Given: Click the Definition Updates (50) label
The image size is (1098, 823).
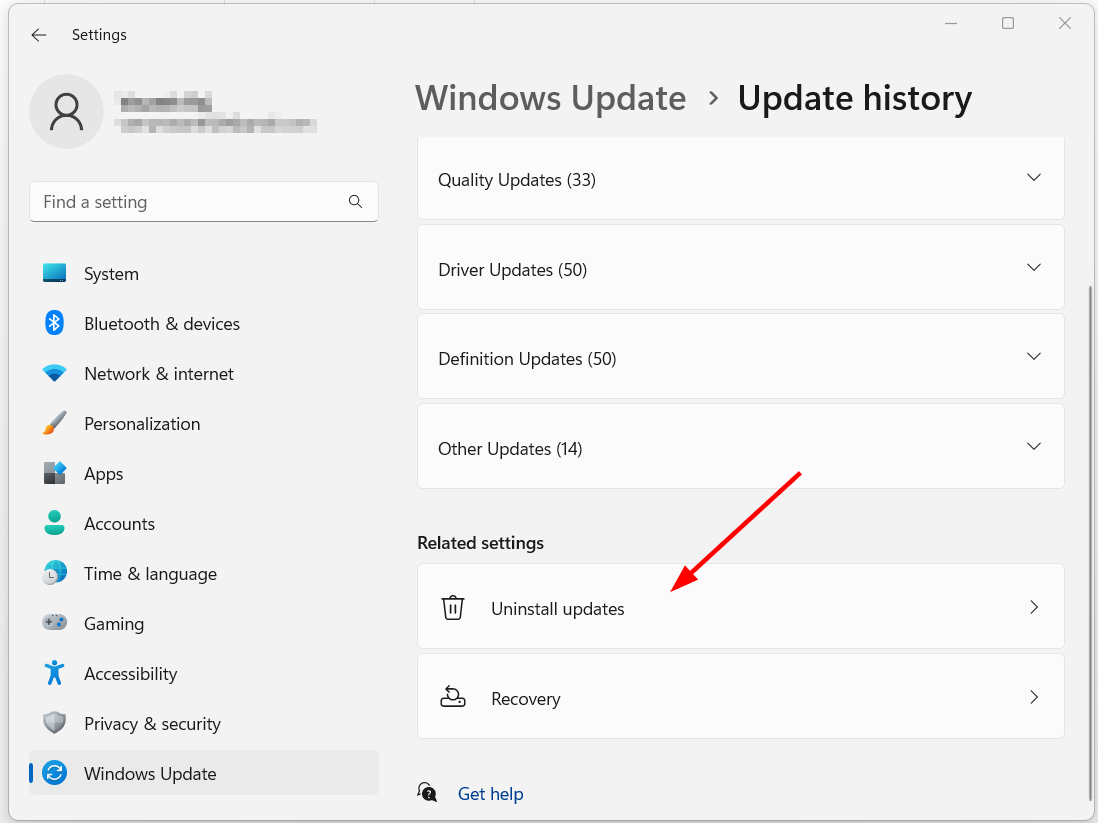Looking at the screenshot, I should click(x=527, y=359).
